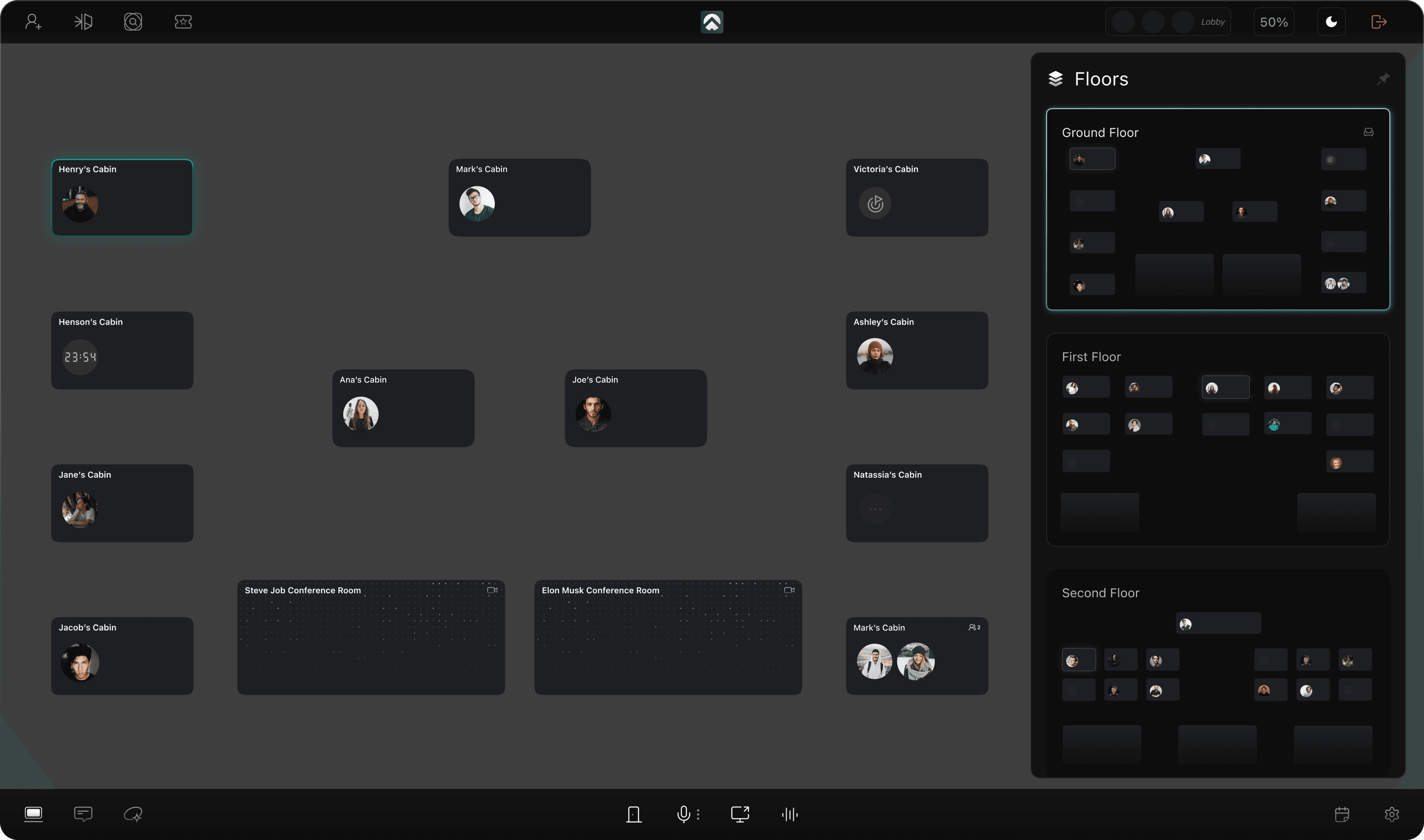This screenshot has width=1424, height=840.
Task: Click the star ticket icon
Action: click(183, 22)
